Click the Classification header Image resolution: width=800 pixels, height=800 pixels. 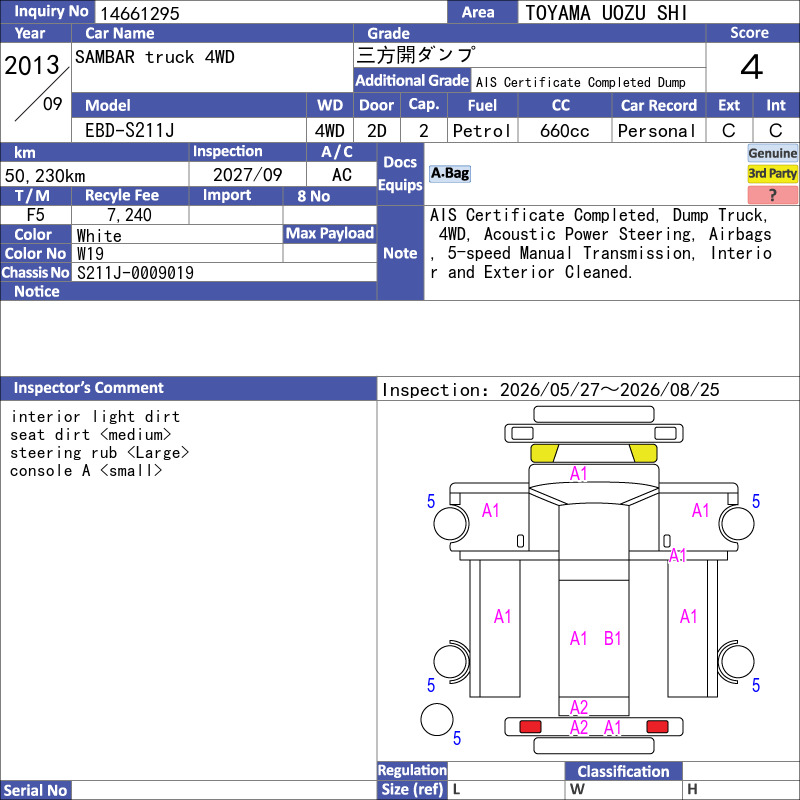pos(623,771)
